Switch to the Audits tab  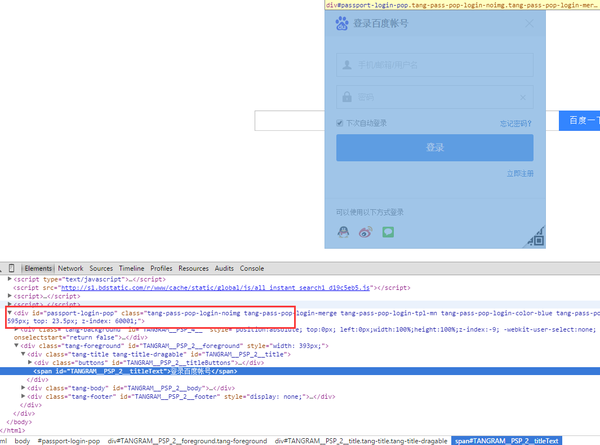[224, 268]
